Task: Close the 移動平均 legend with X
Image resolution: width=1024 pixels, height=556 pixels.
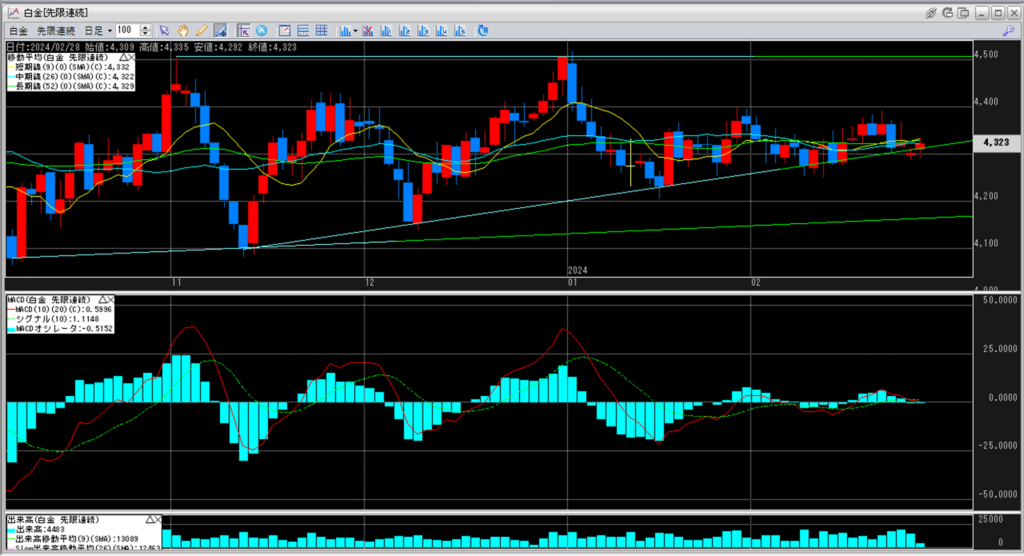Action: coord(131,57)
